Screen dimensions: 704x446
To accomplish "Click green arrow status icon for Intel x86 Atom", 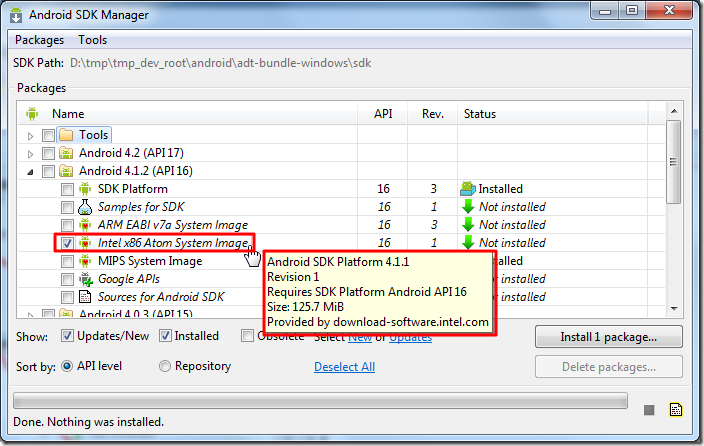I will (x=468, y=243).
